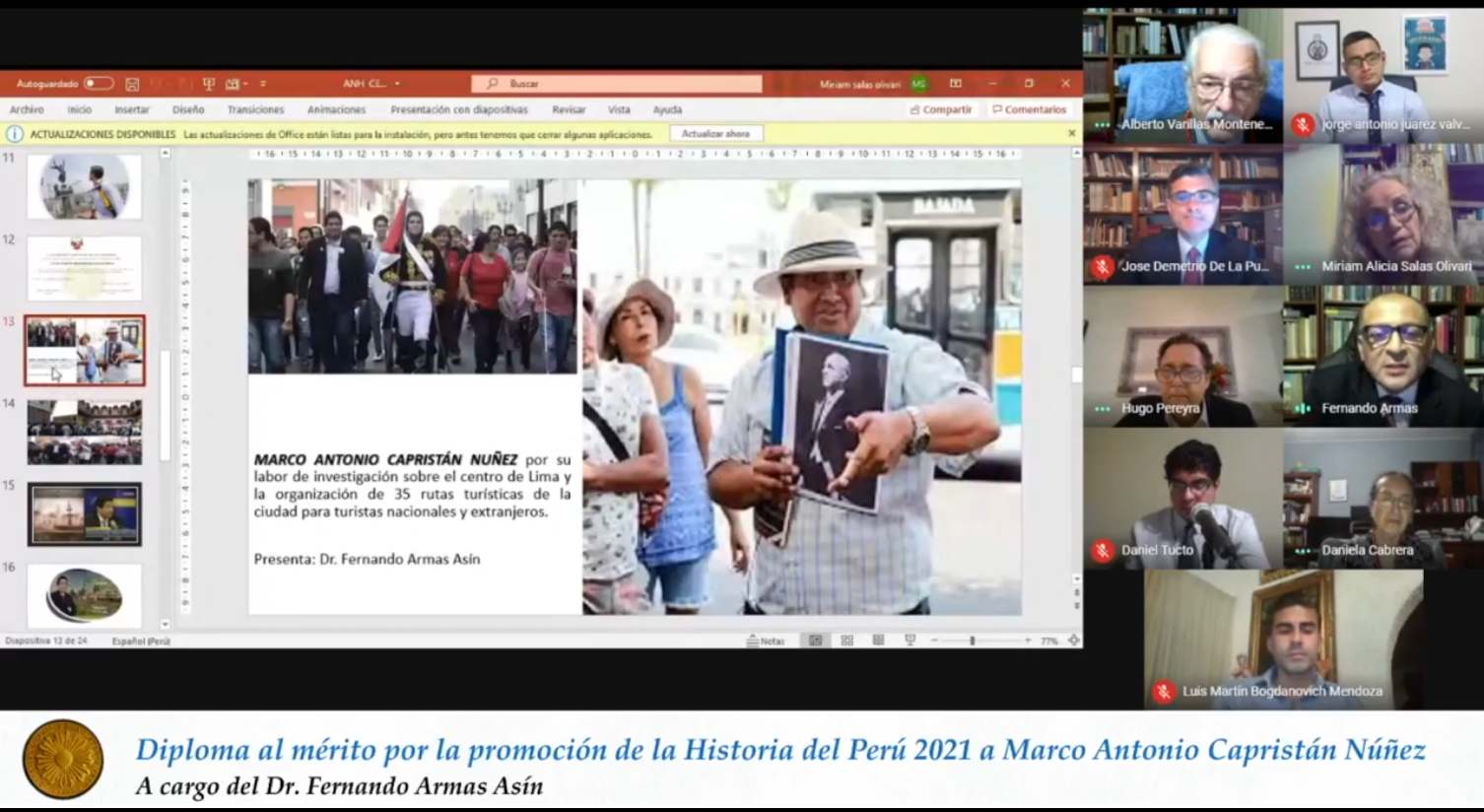Switch to Slide Sorter view
Screen dimensions: 1484x812
pos(846,641)
